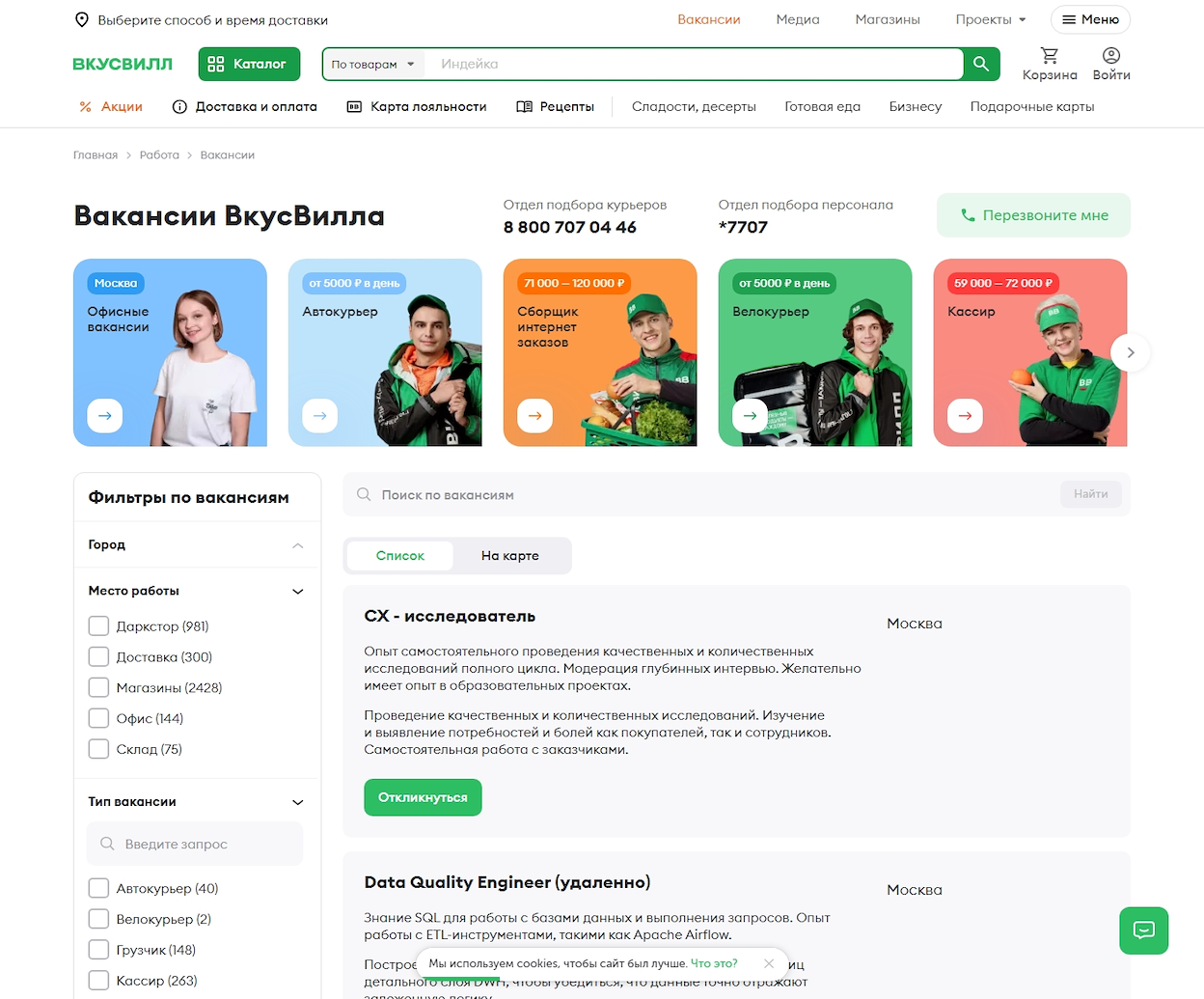The image size is (1204, 999).
Task: Click arrow on Кассир card
Action: coord(966,416)
